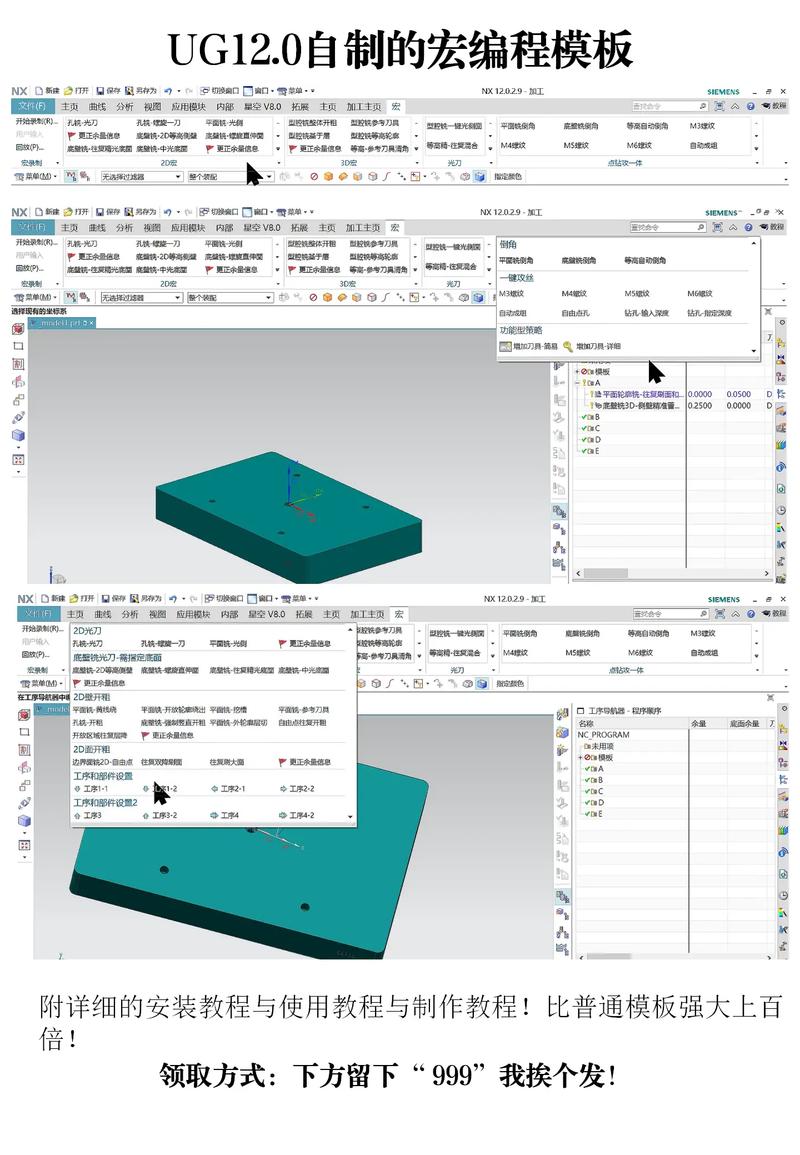Click highlighted blue cube icon, top window toolbar
Viewport: 800px width, 1155px height.
(480, 177)
